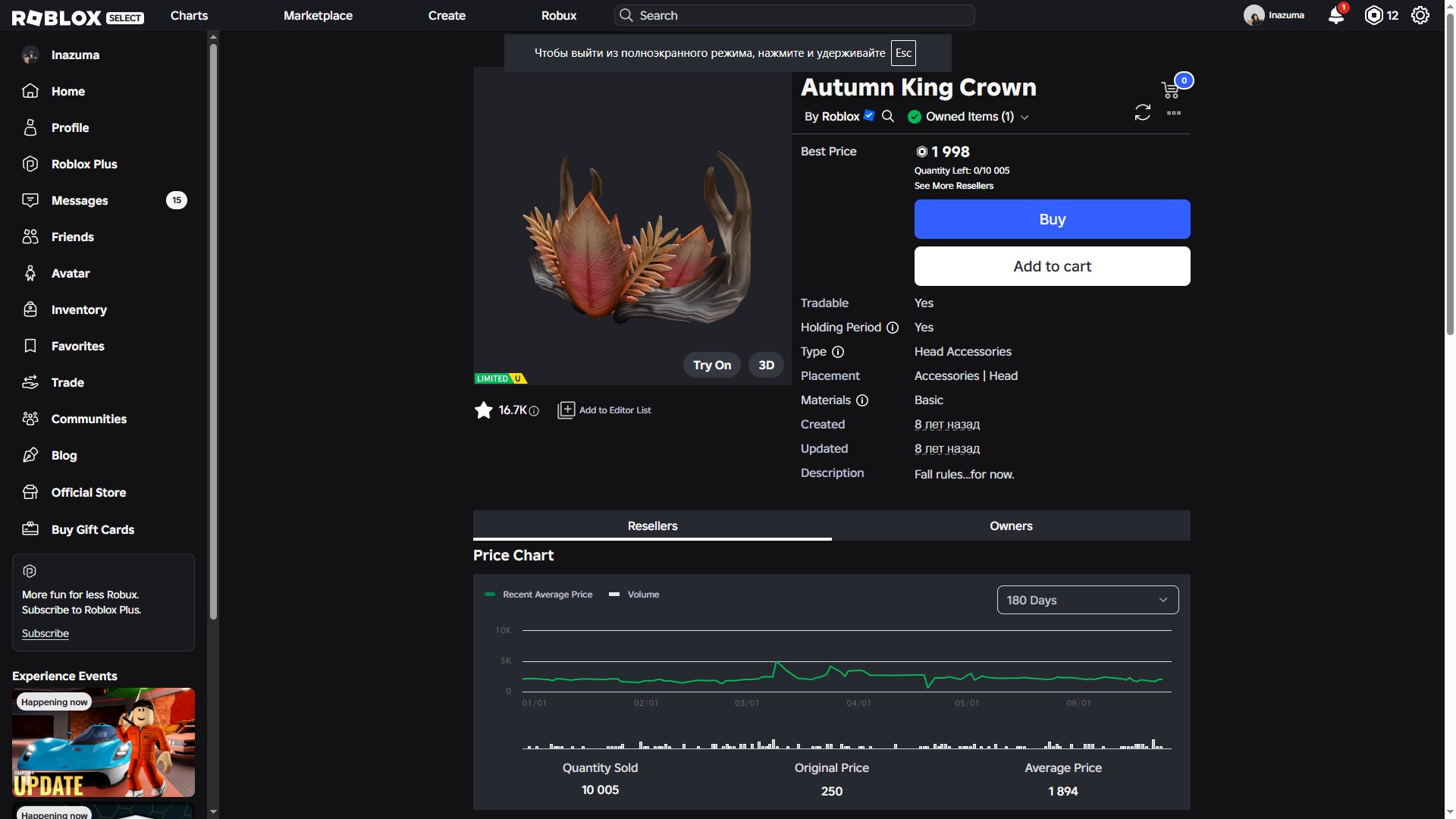Click the blue Buy button
This screenshot has height=819, width=1456.
pos(1052,219)
